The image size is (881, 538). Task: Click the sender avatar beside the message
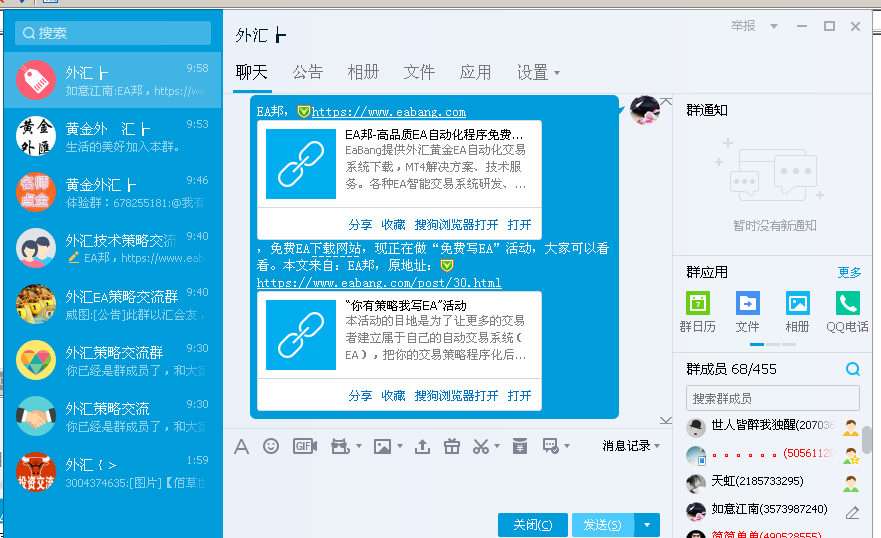pos(644,110)
